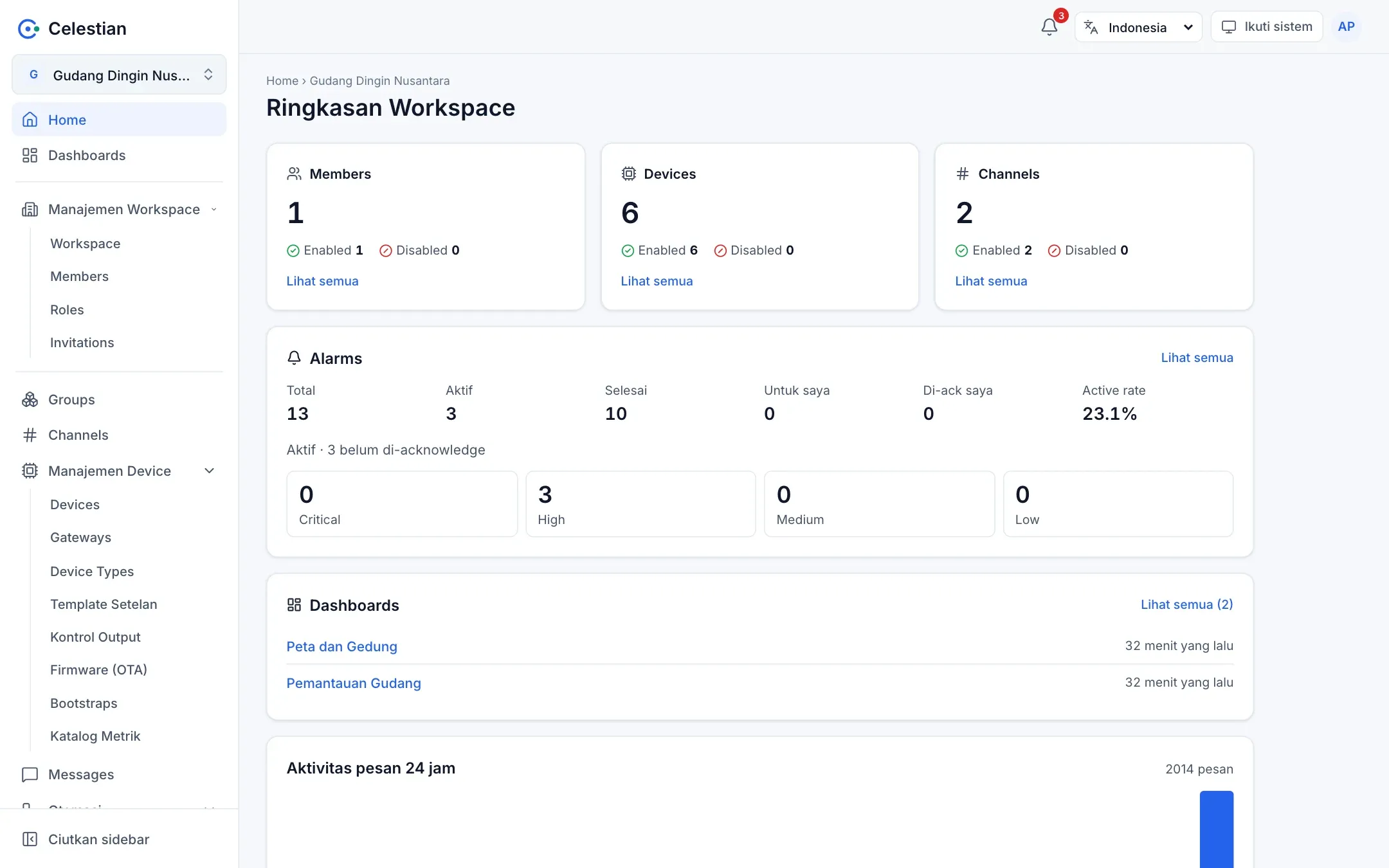Screen dimensions: 1389x868
Task: Click the Channels hash icon in sidebar
Action: click(30, 435)
